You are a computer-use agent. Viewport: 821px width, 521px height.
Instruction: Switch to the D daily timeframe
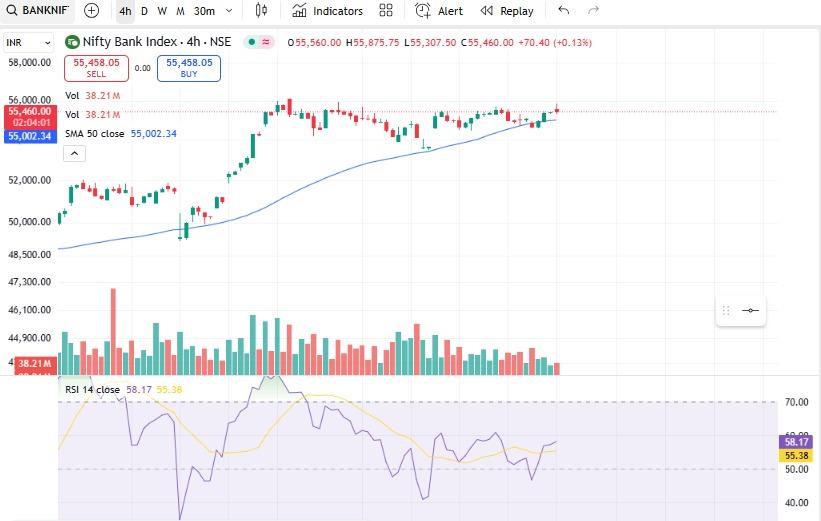(x=145, y=11)
